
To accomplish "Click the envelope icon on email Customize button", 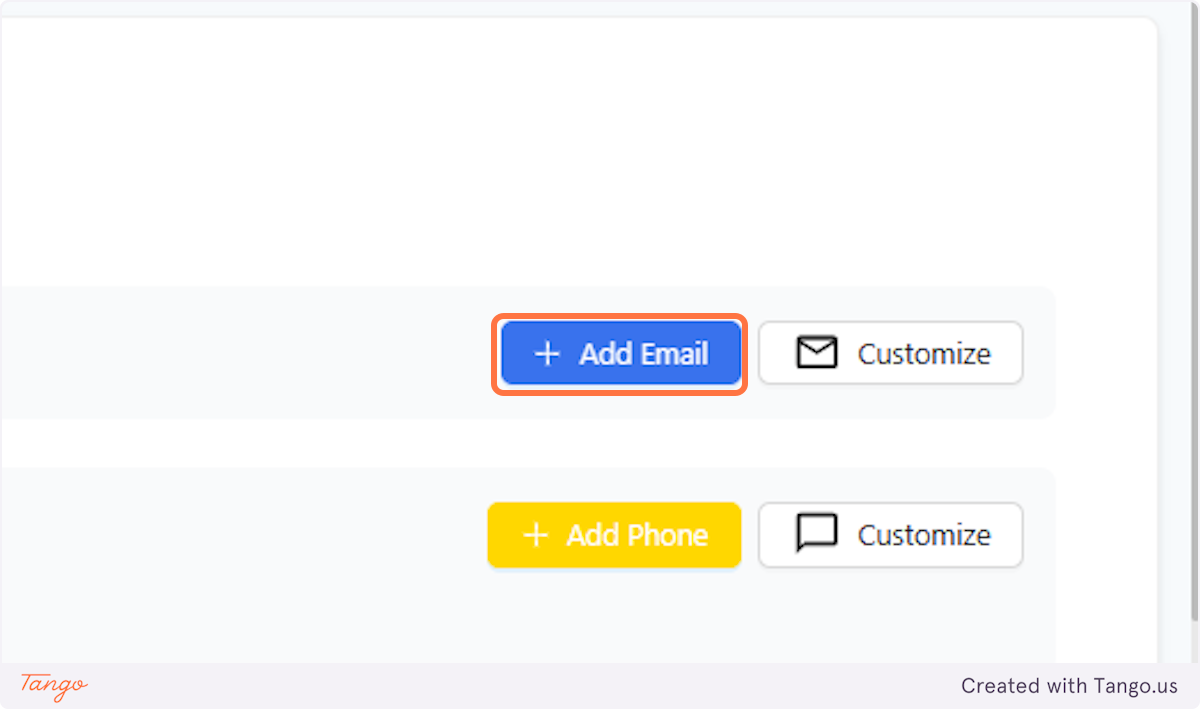I will [x=817, y=353].
